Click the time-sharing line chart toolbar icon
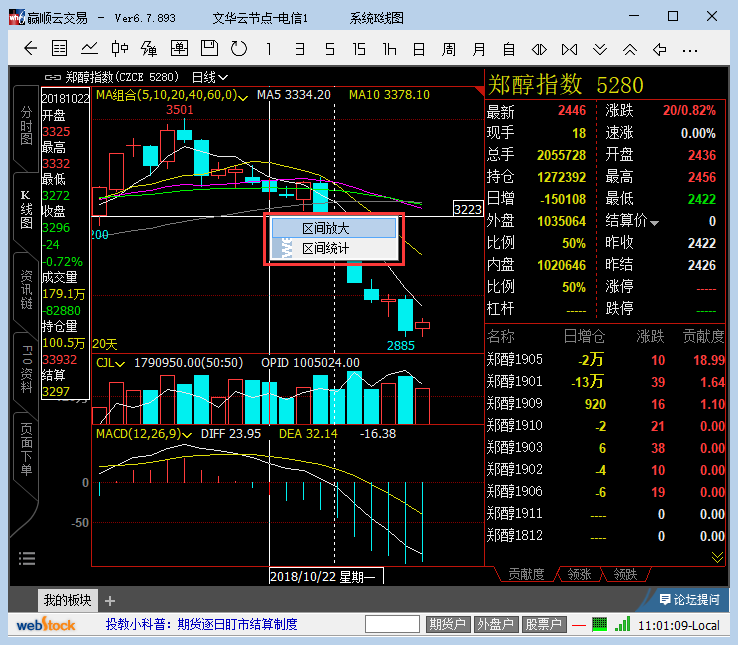 coord(90,48)
